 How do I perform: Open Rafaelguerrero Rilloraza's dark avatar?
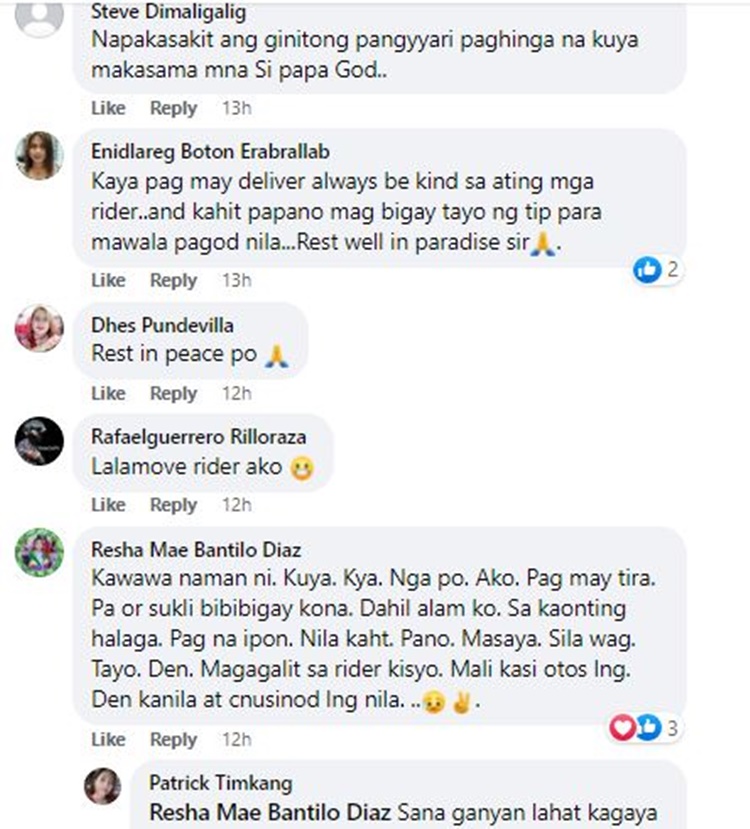pos(39,441)
